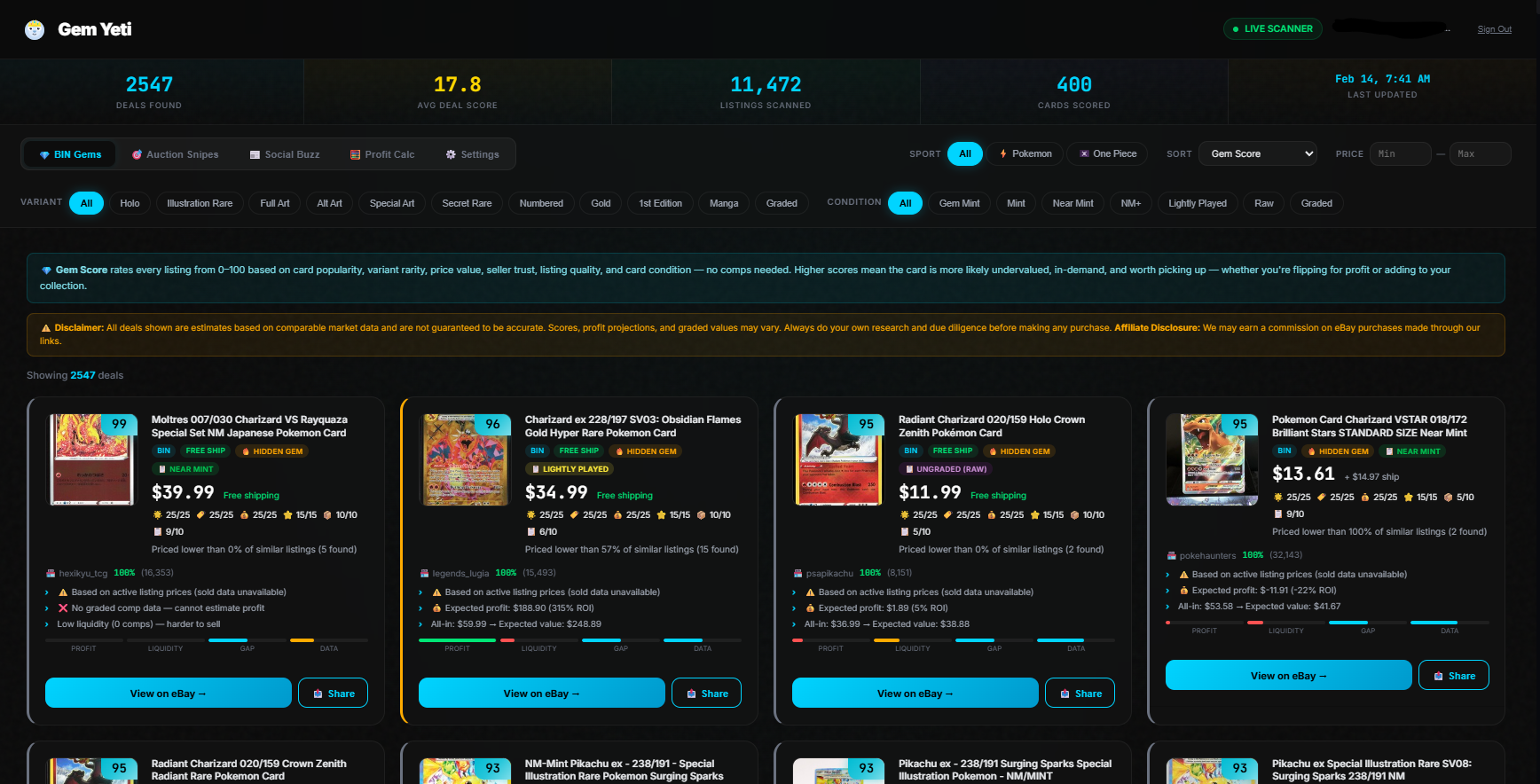Image resolution: width=1540 pixels, height=784 pixels.
Task: Open Charizard VSTAR 018/172 card thumbnail
Action: point(1213,459)
